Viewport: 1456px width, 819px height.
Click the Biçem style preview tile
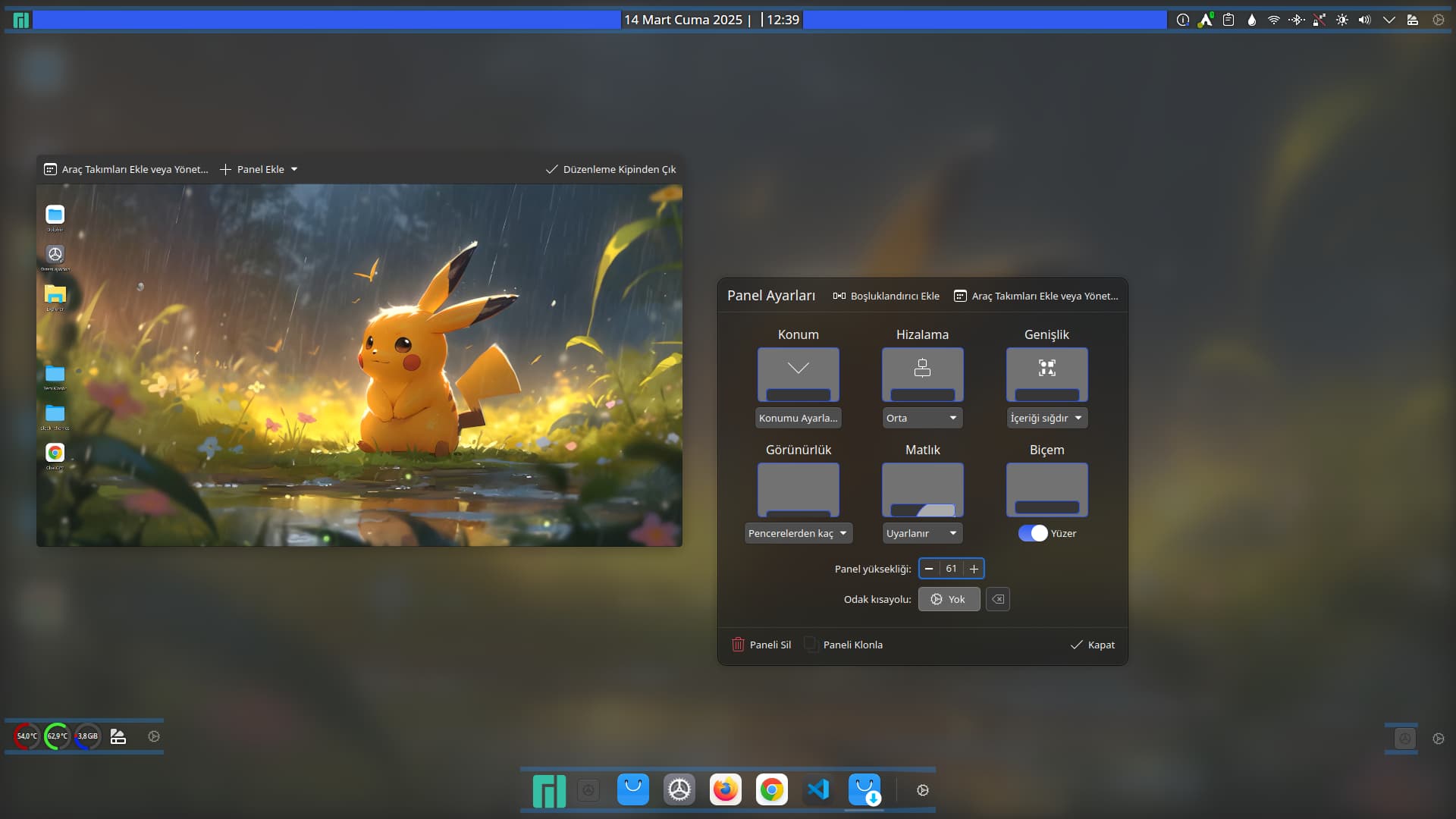tap(1047, 490)
